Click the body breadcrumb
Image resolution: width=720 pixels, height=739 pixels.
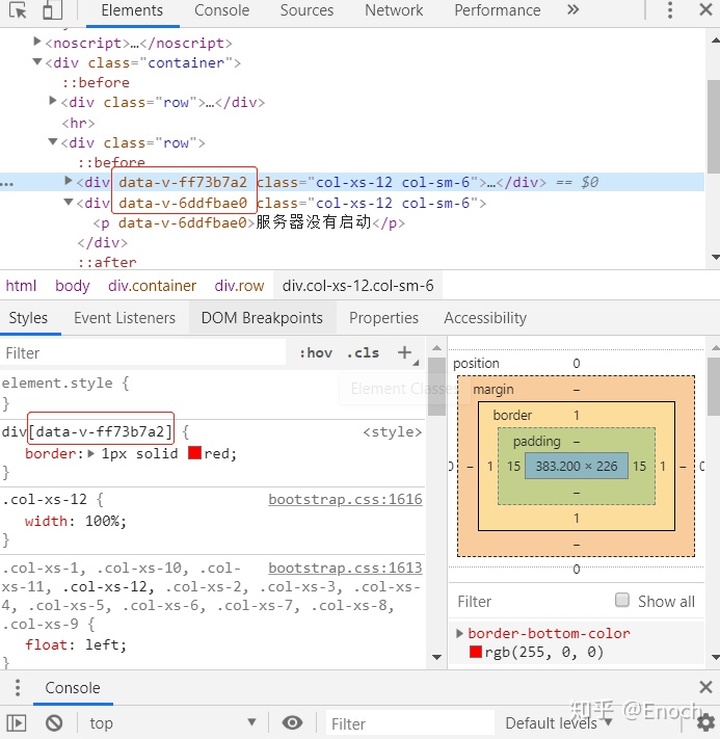(72, 286)
